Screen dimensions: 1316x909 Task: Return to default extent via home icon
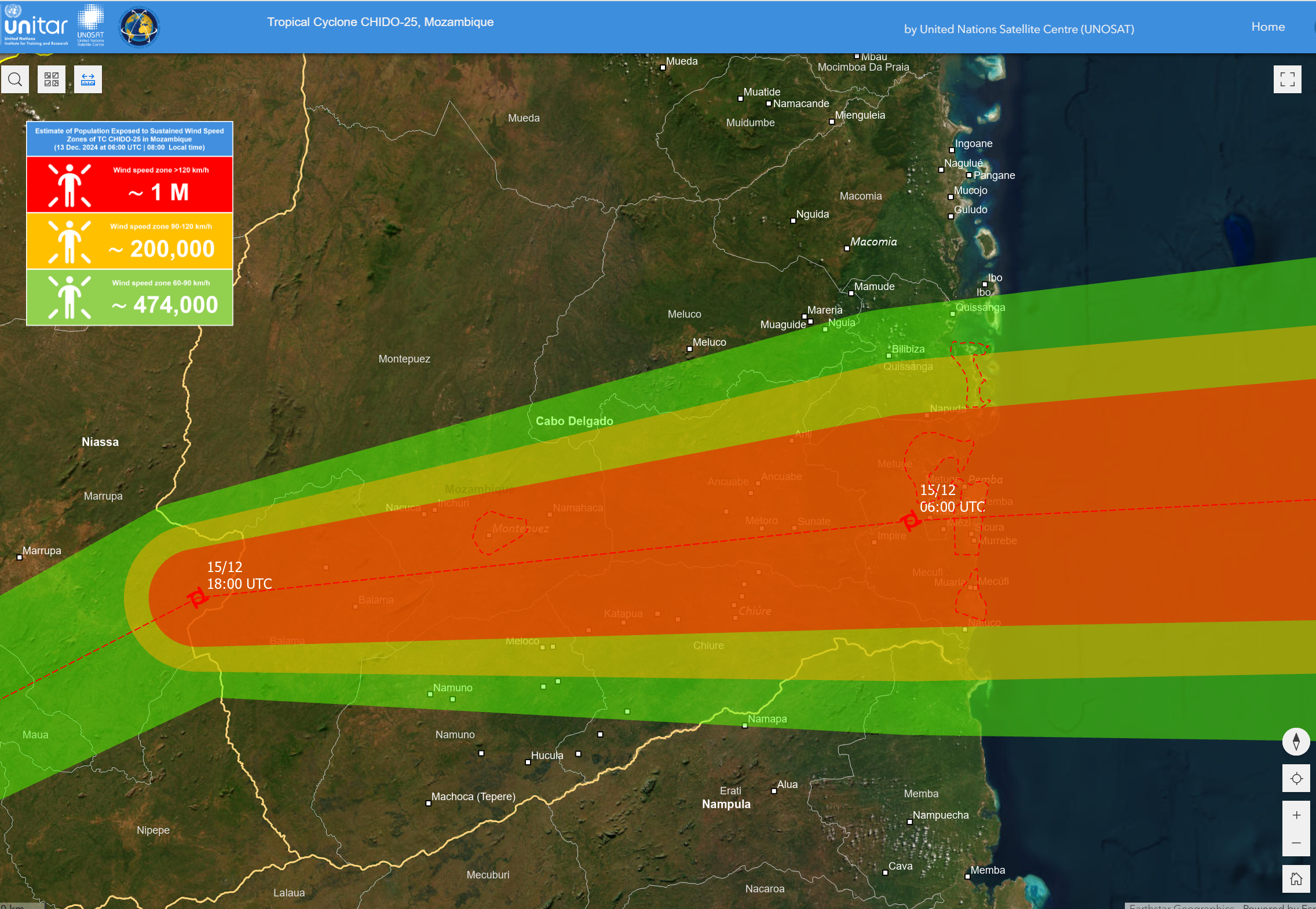[x=1296, y=878]
